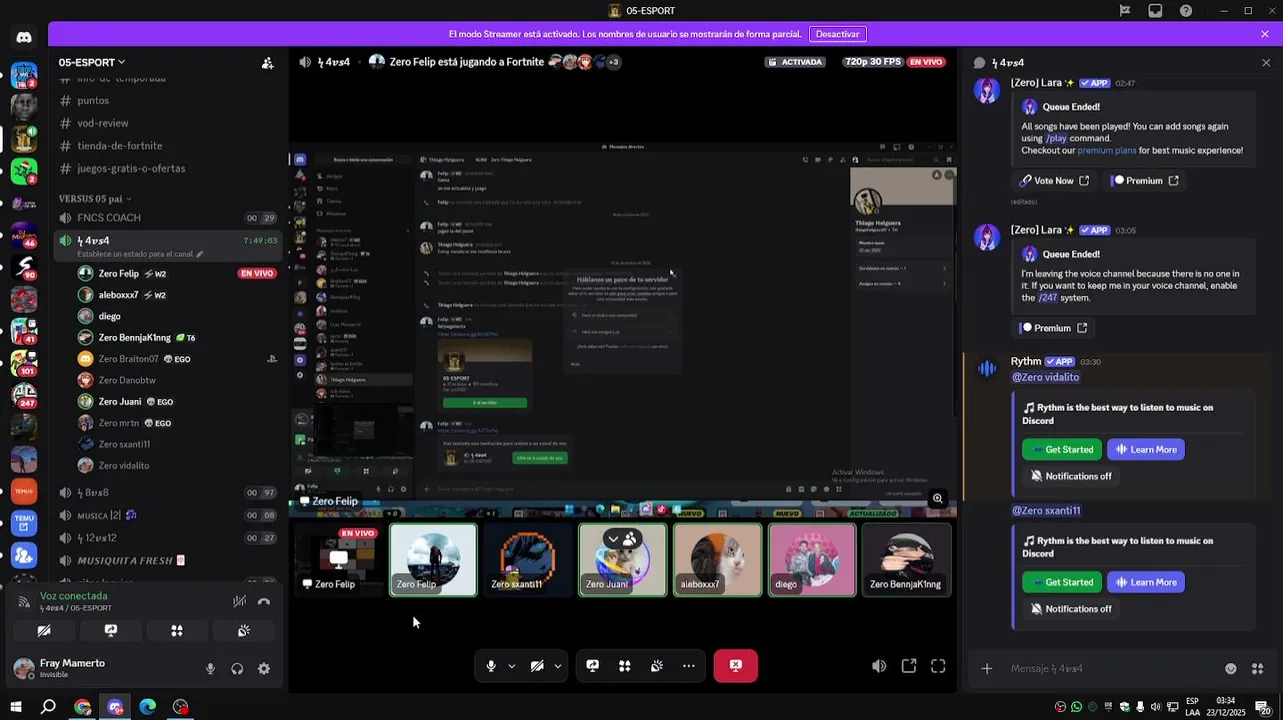Click the lower Notifications off button
This screenshot has height=720, width=1283.
[1071, 609]
